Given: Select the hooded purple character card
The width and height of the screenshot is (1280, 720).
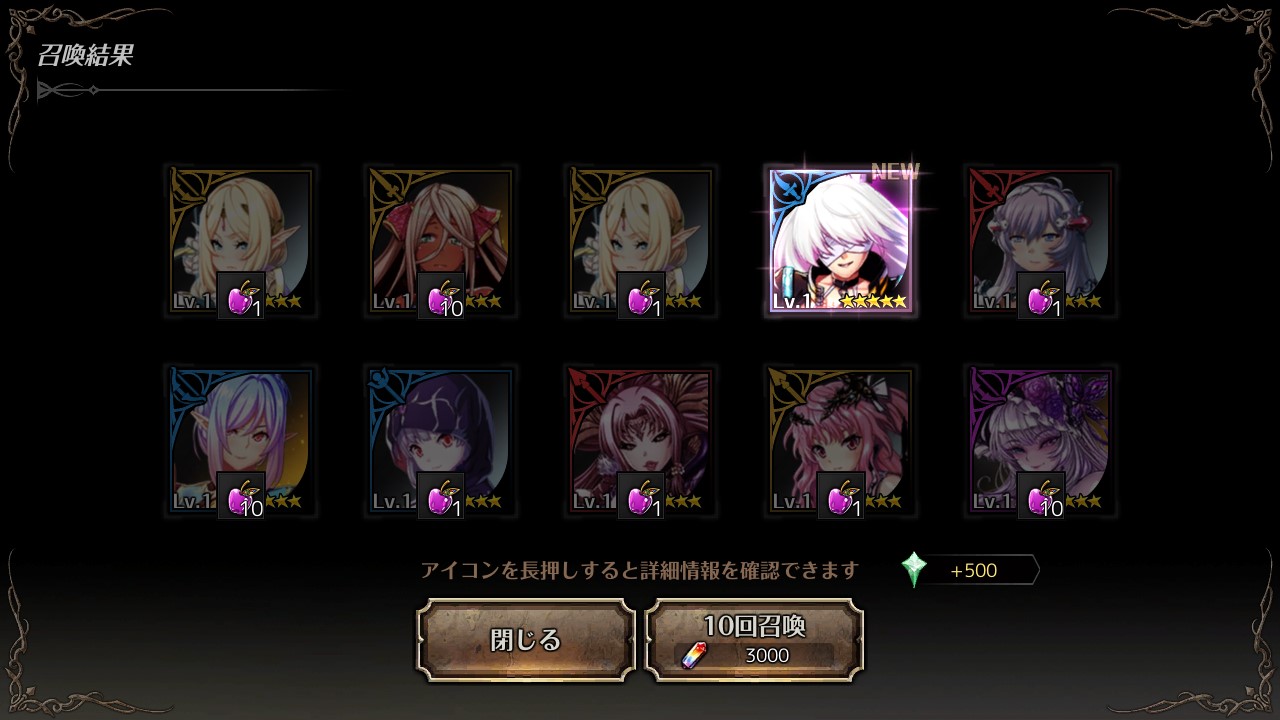Looking at the screenshot, I should click(x=441, y=441).
